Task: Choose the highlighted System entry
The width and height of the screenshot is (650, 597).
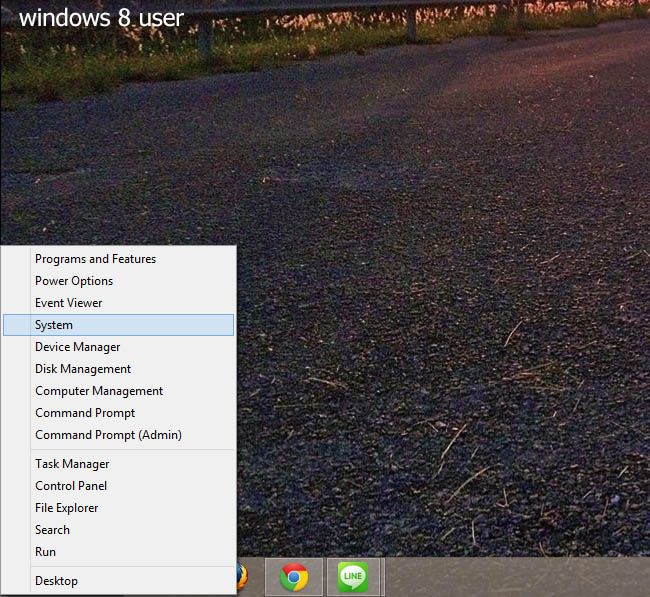Action: pos(119,325)
